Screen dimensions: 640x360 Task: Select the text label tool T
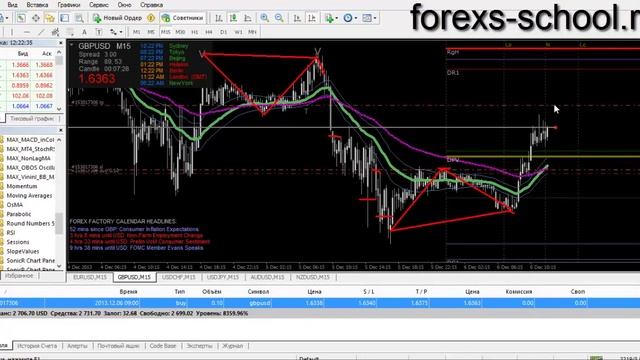(x=98, y=32)
